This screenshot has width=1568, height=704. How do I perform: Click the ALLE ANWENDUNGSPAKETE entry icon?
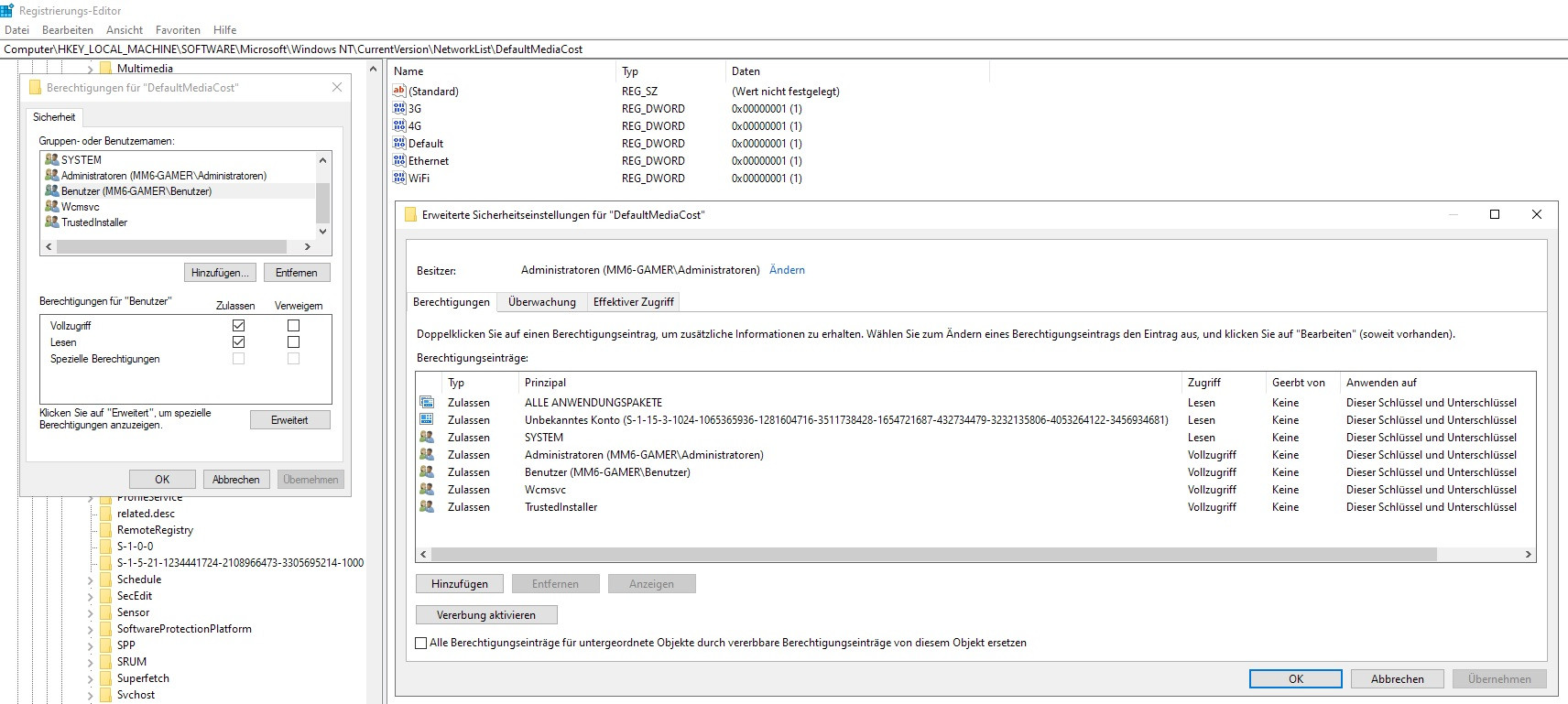point(427,402)
